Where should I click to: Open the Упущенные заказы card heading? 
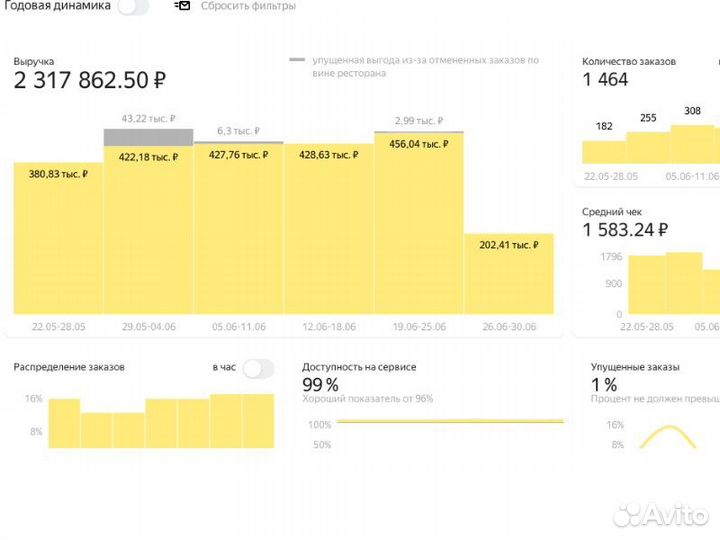tap(635, 367)
